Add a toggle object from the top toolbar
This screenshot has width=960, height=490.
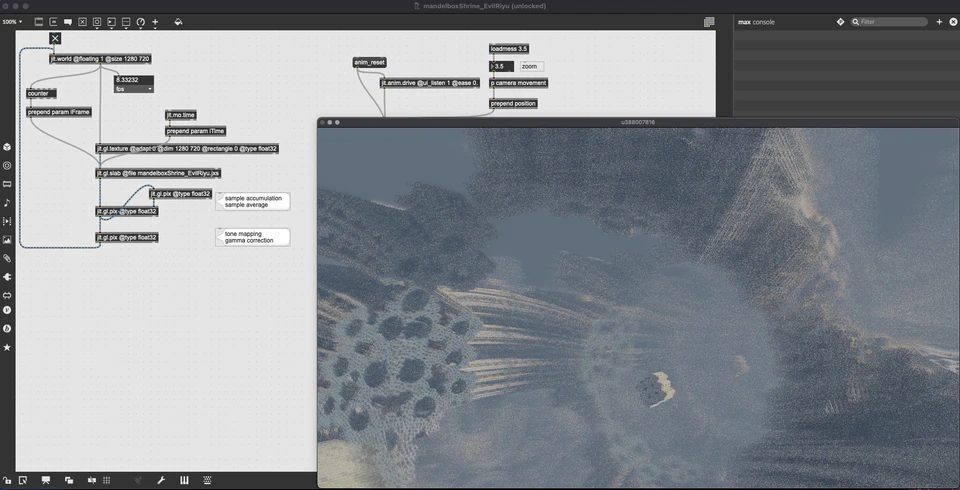[83, 22]
